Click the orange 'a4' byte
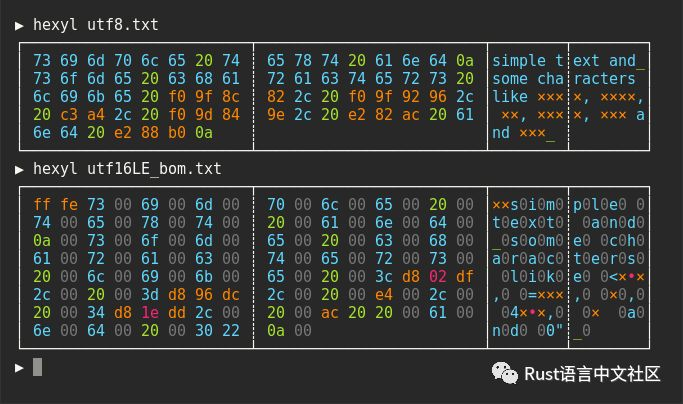 pos(96,115)
